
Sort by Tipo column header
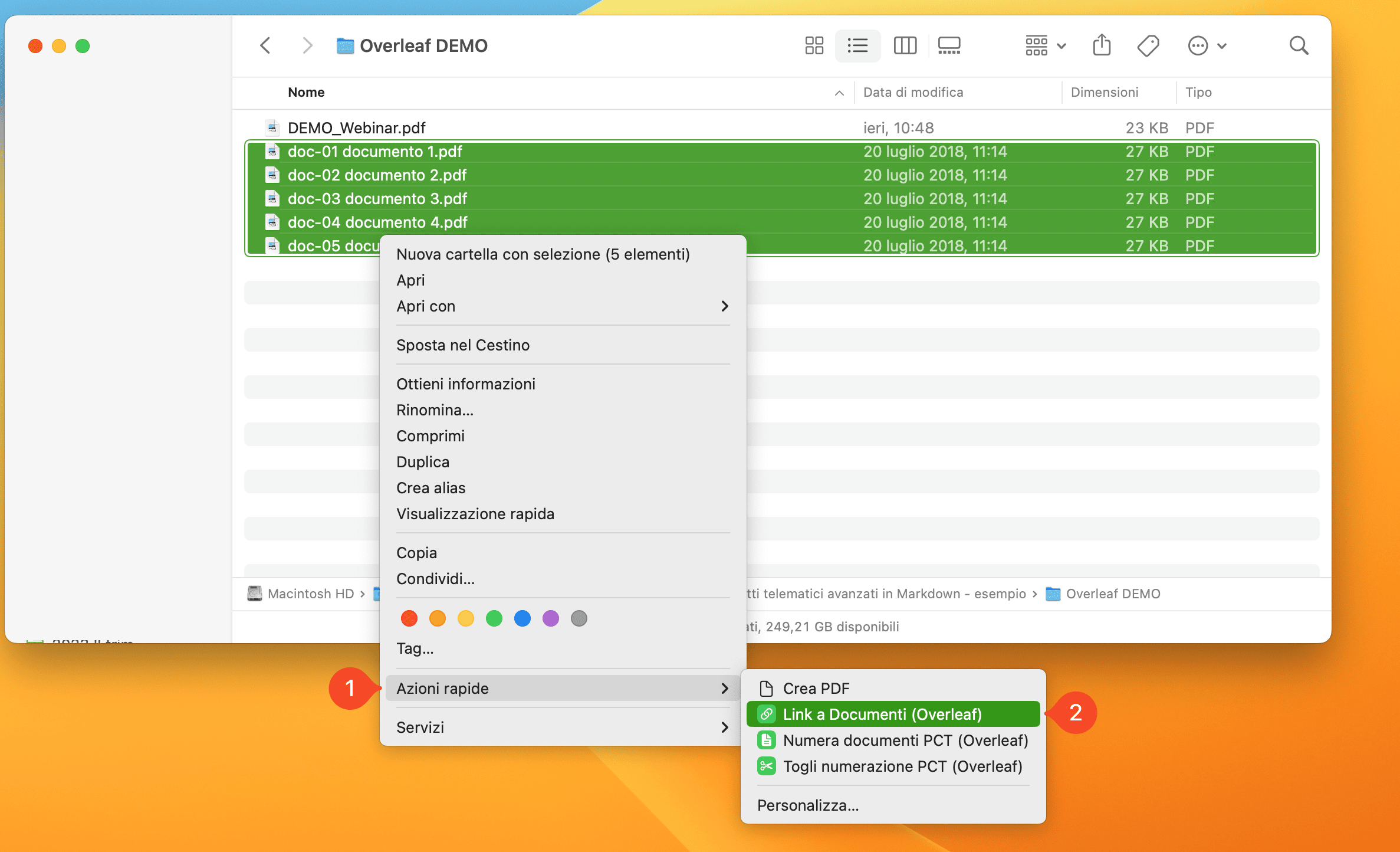[1198, 92]
